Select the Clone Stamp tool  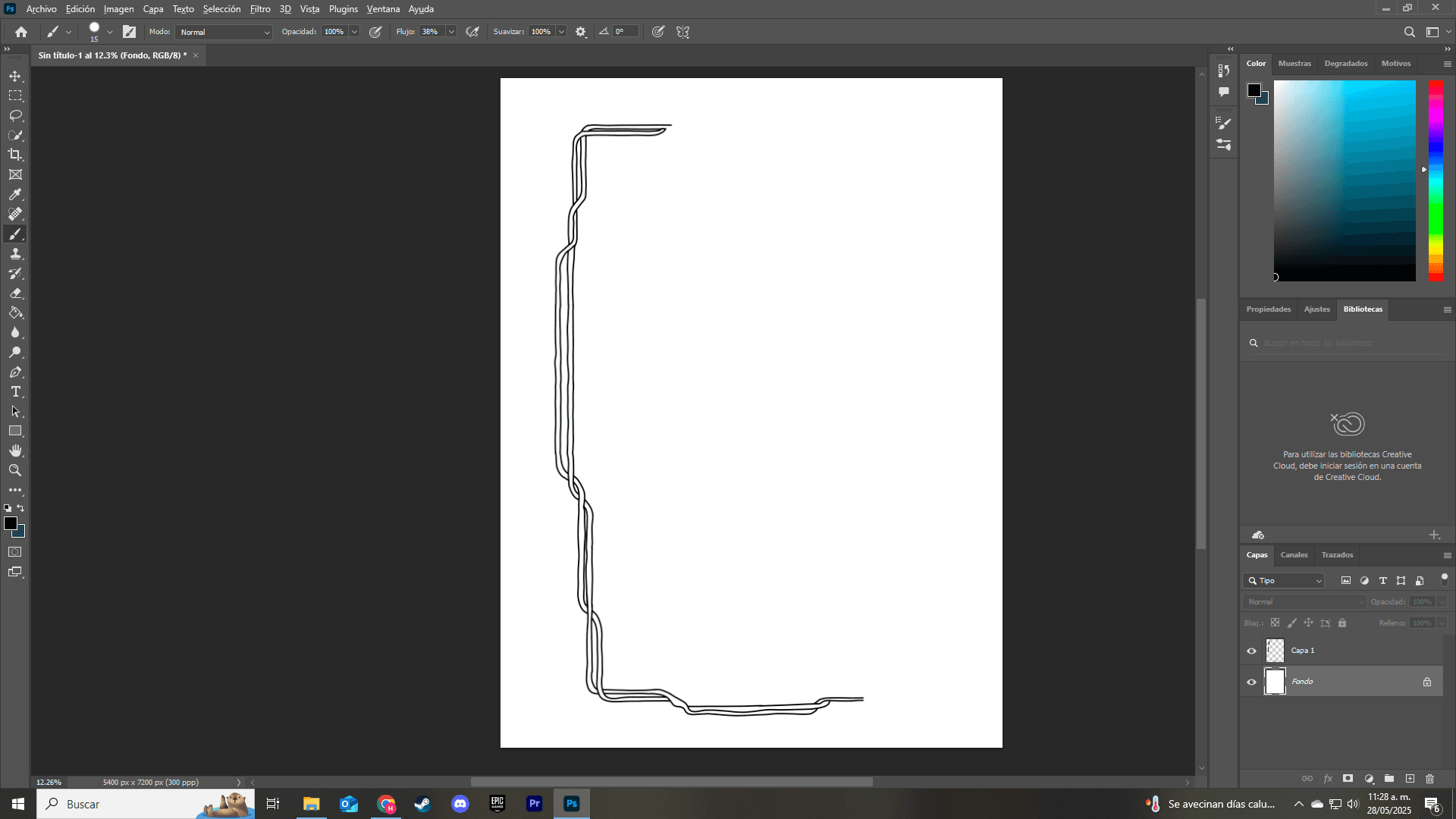[15, 254]
